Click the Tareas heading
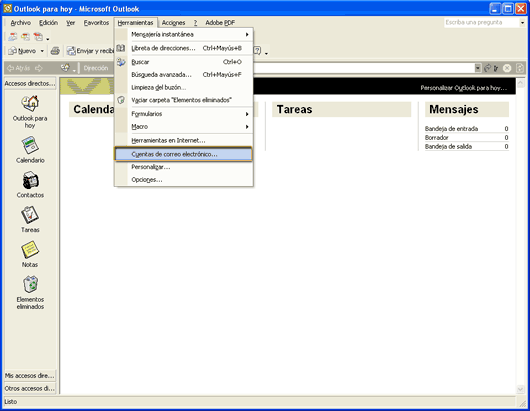This screenshot has width=530, height=411. click(294, 109)
